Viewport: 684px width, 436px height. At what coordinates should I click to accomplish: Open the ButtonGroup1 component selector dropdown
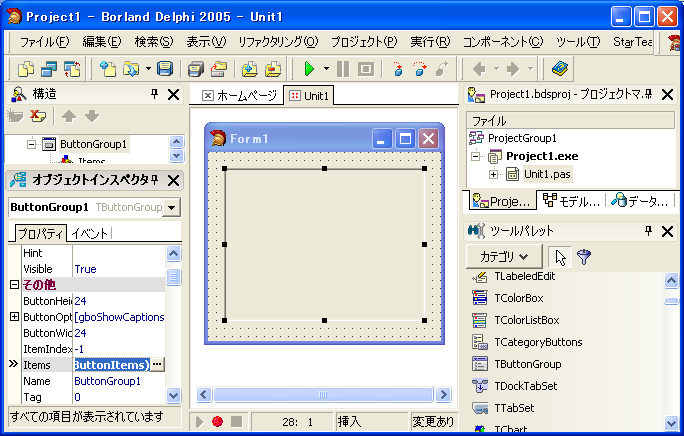pos(172,208)
